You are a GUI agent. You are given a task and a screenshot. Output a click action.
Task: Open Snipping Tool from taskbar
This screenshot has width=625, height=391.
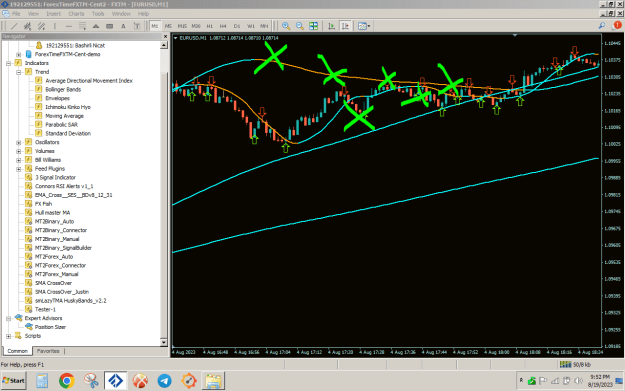click(91, 381)
